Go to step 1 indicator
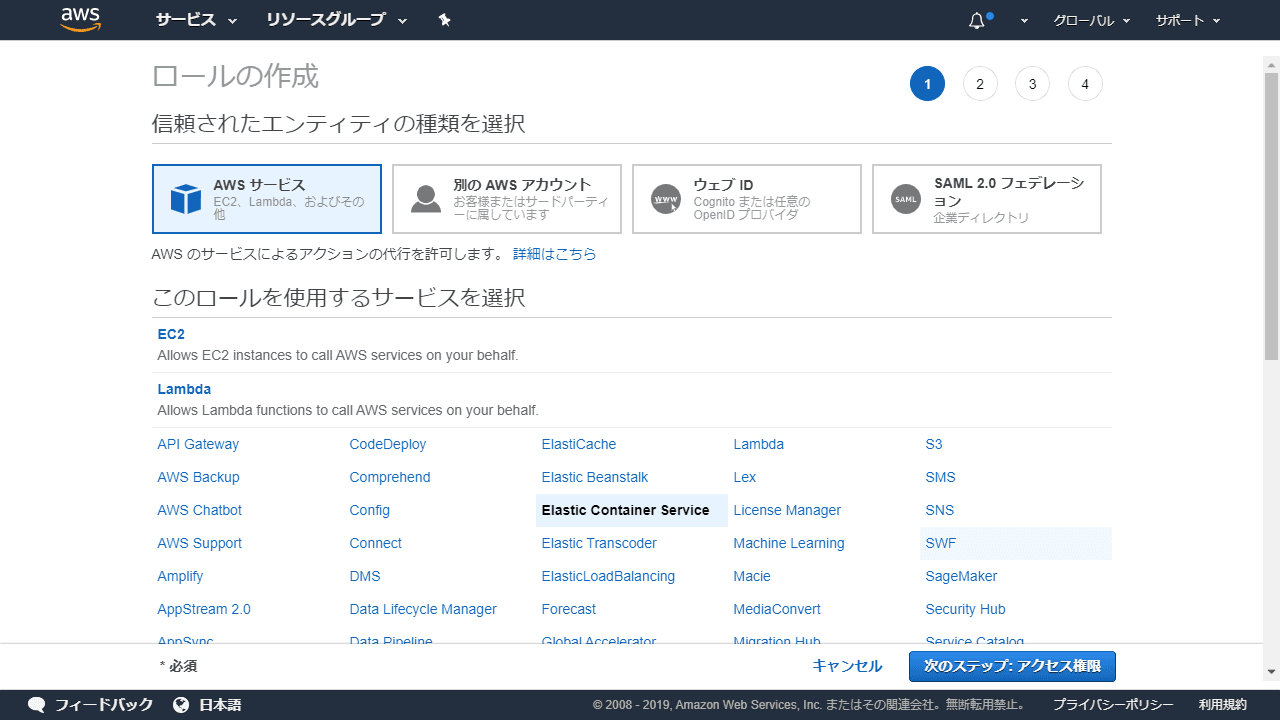1280x720 pixels. [927, 84]
